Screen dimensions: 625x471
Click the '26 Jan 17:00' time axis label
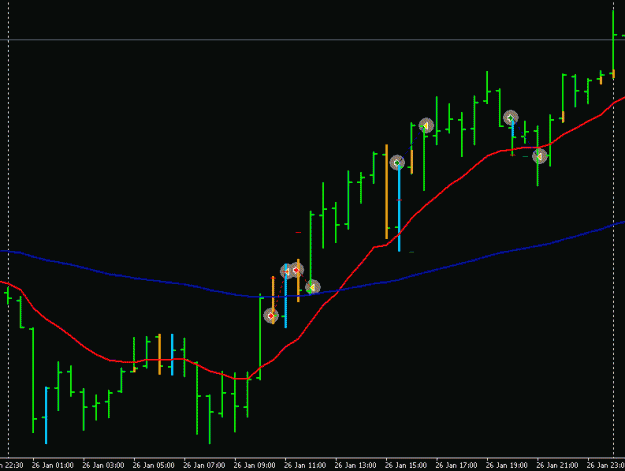tap(456, 465)
